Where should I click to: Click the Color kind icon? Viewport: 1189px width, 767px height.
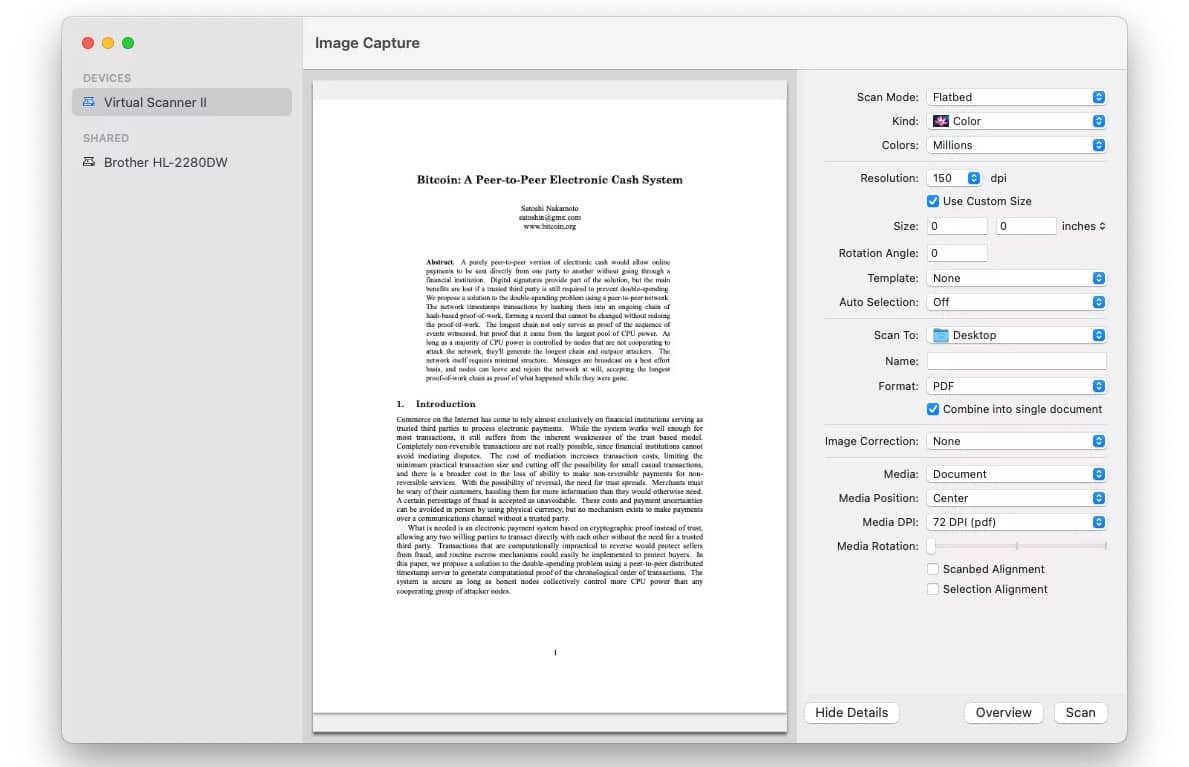(940, 121)
